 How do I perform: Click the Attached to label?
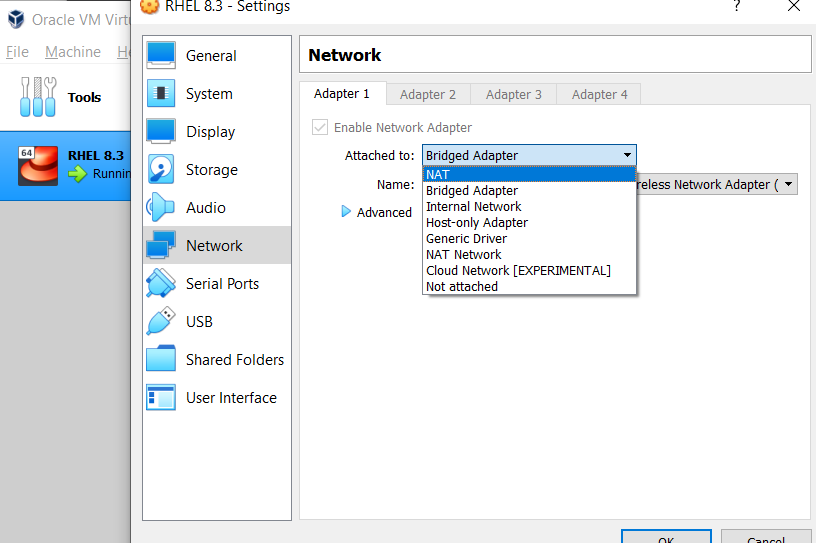pyautogui.click(x=379, y=156)
